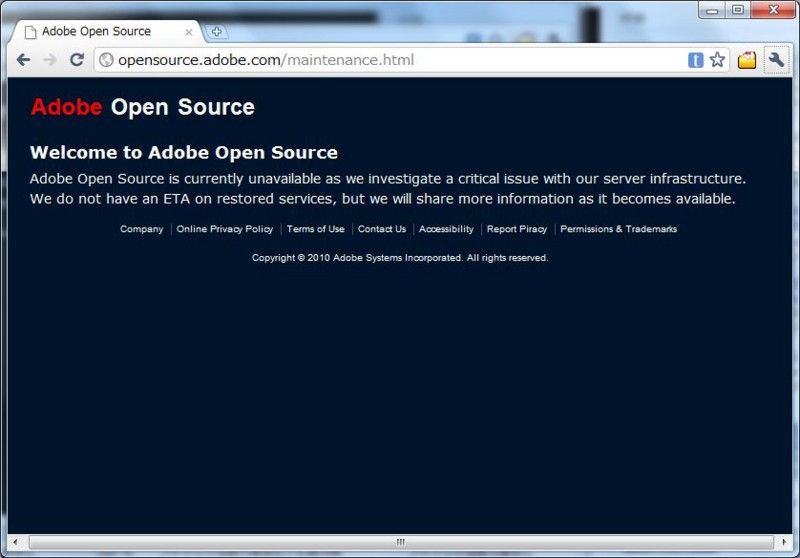800x558 pixels.
Task: Open the Contact Us link
Action: coord(382,229)
